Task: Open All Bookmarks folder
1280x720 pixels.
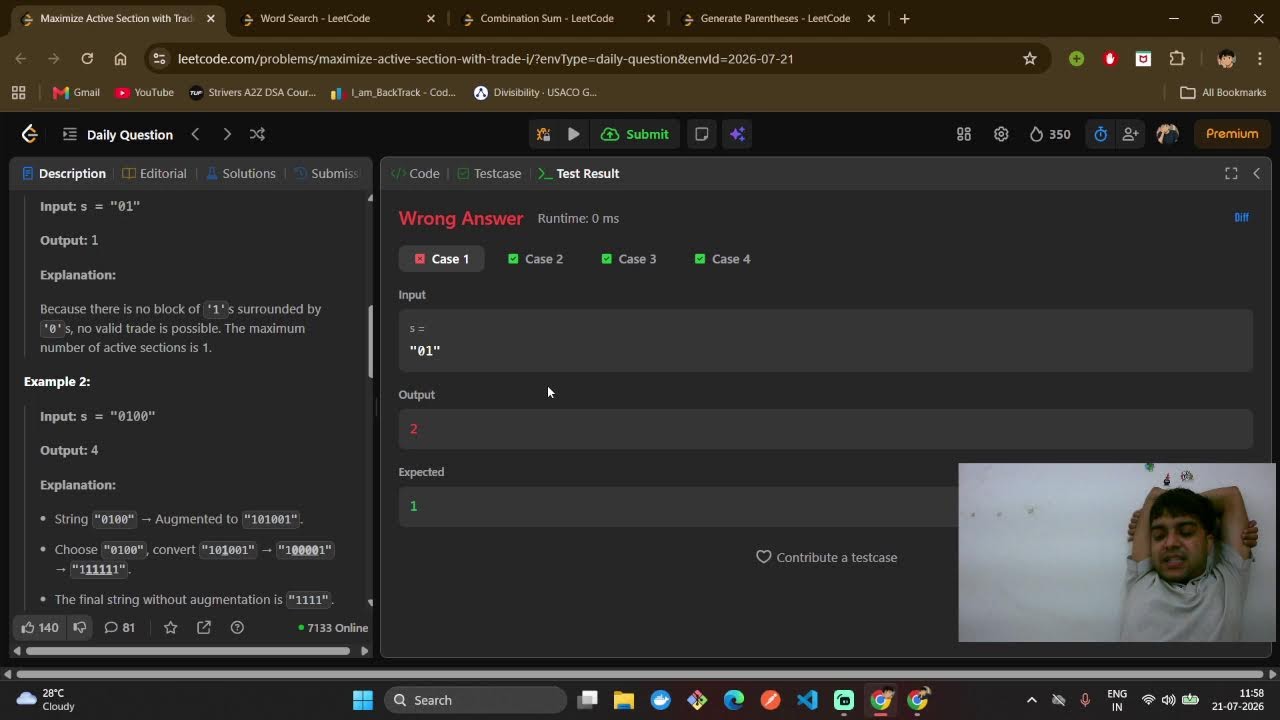Action: point(1223,92)
